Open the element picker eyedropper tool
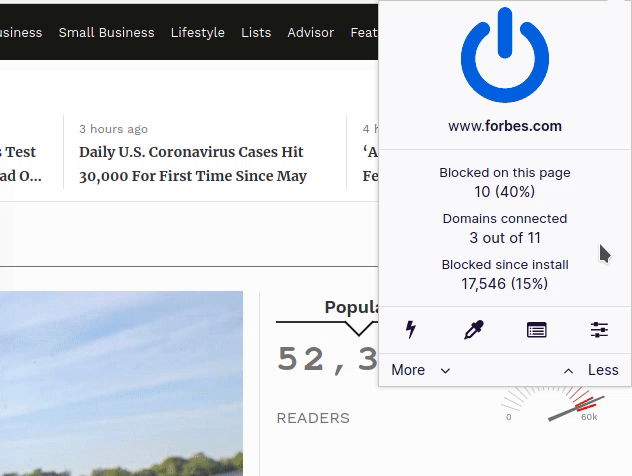Image resolution: width=632 pixels, height=476 pixels. (x=474, y=329)
